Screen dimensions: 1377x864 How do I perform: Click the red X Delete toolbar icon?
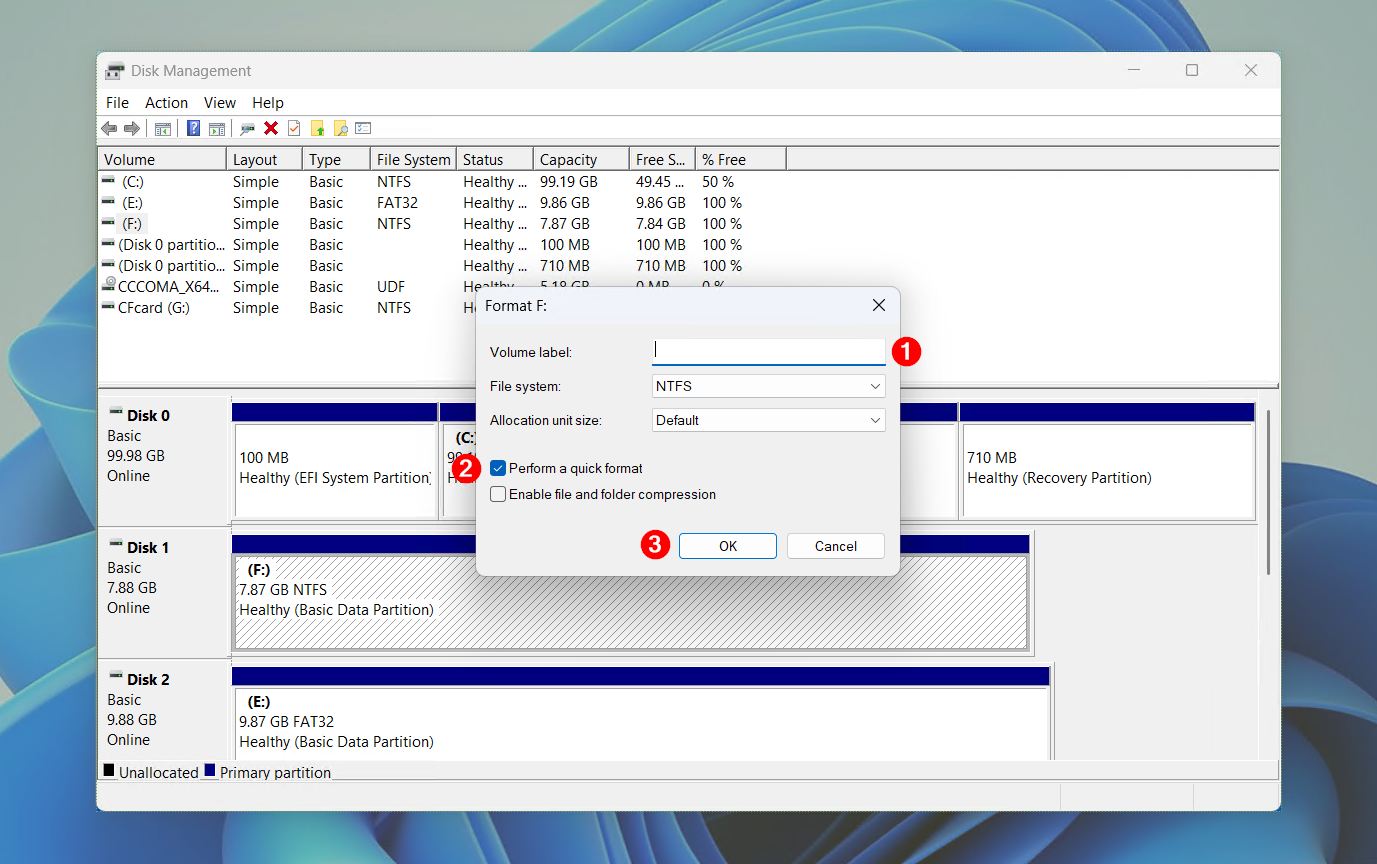(271, 128)
